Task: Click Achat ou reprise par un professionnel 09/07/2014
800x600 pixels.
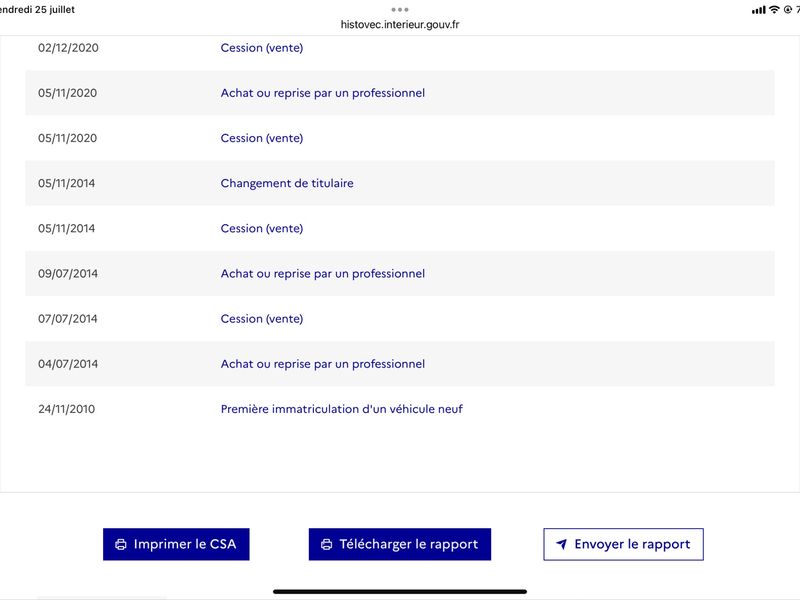Action: [322, 273]
